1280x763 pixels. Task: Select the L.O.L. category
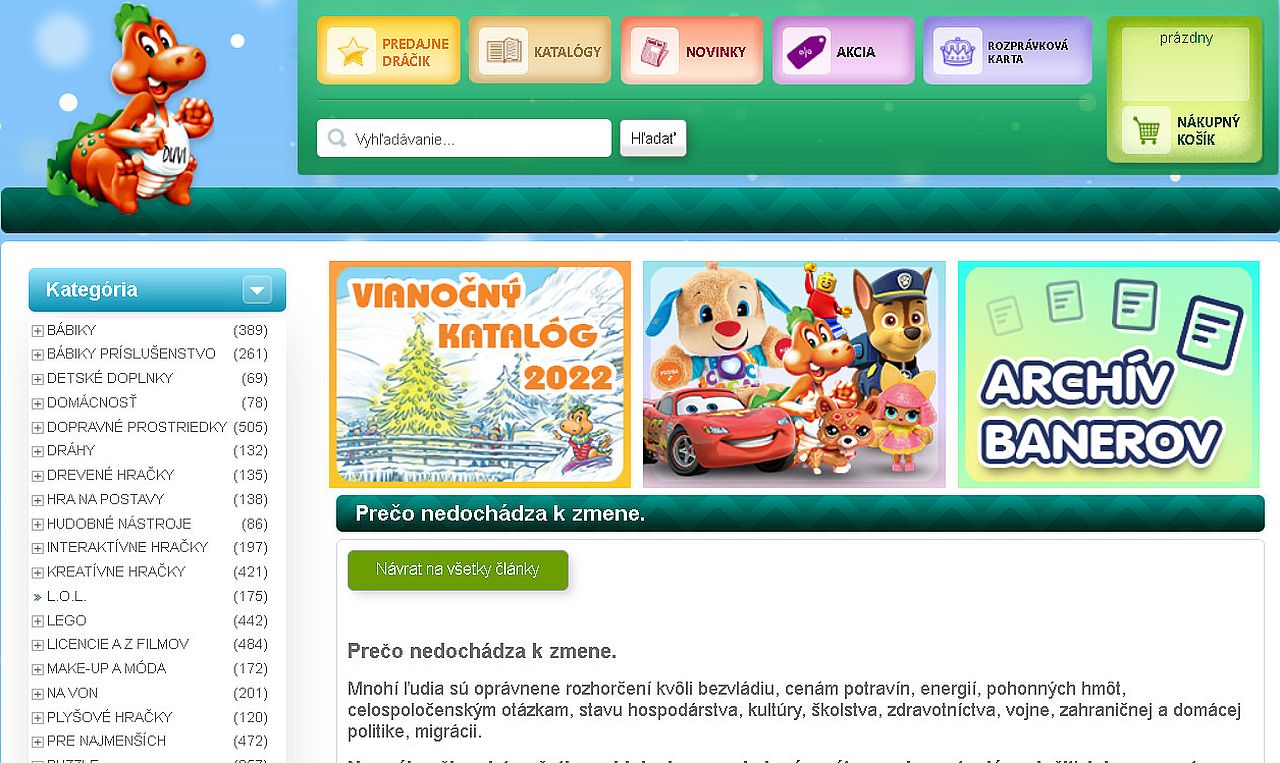(x=67, y=597)
